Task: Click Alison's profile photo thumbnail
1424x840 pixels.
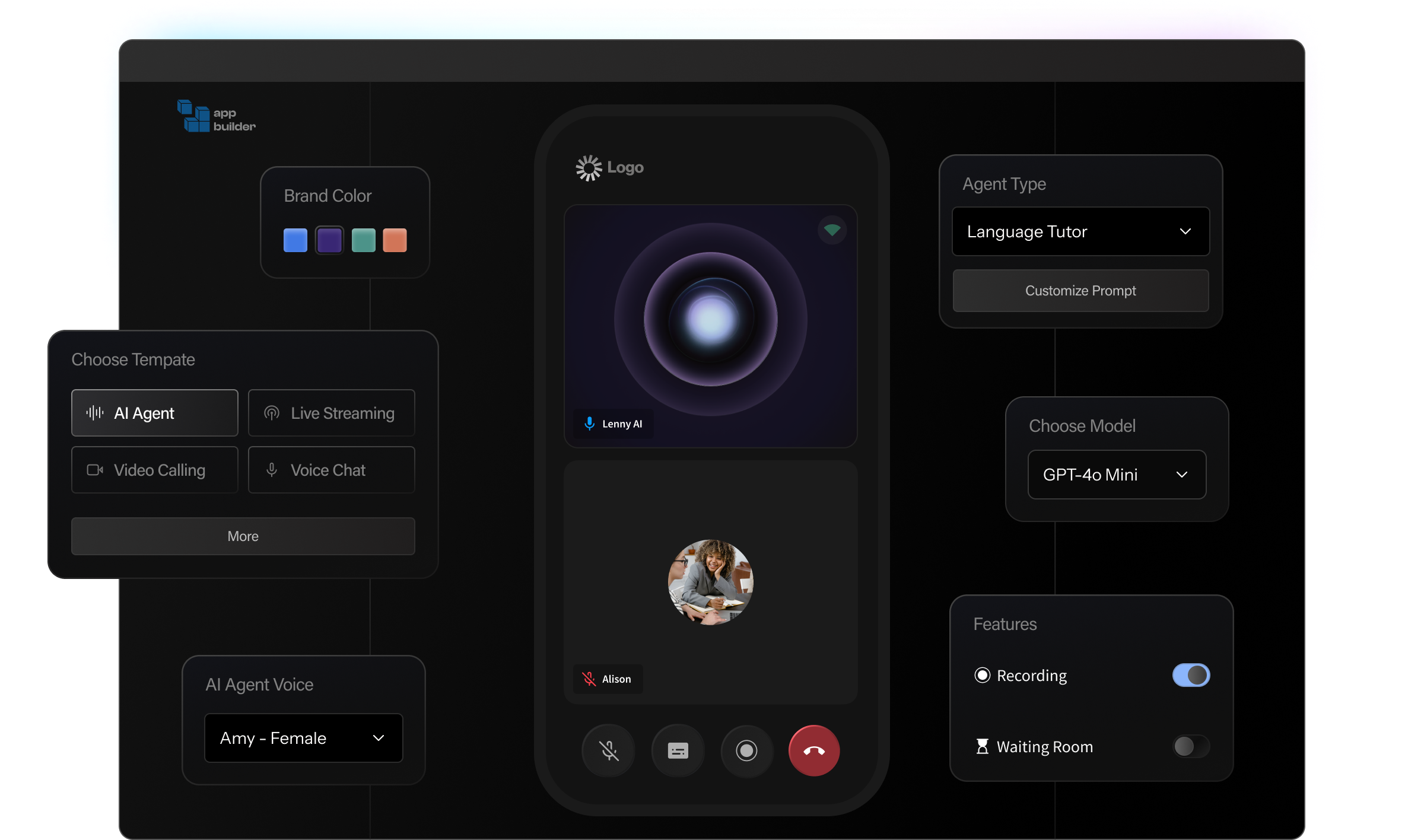Action: pos(710,581)
